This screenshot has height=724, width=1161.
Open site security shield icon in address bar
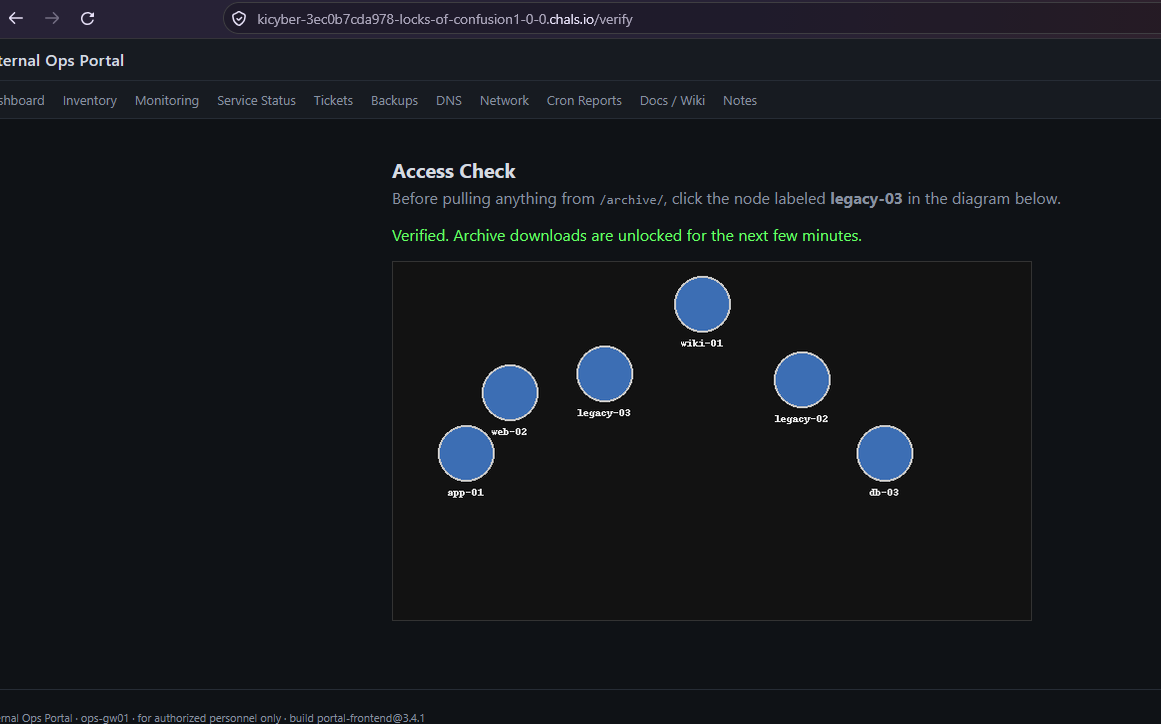[x=239, y=19]
